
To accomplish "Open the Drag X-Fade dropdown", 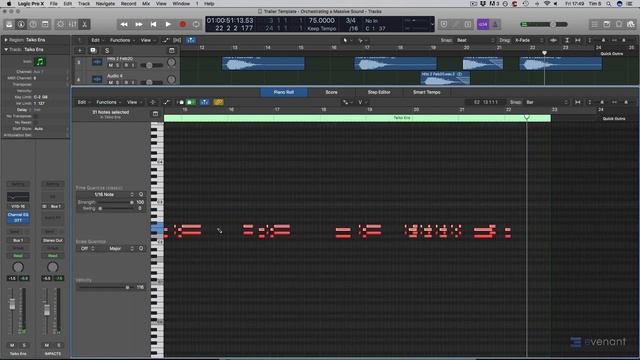I will 529,40.
